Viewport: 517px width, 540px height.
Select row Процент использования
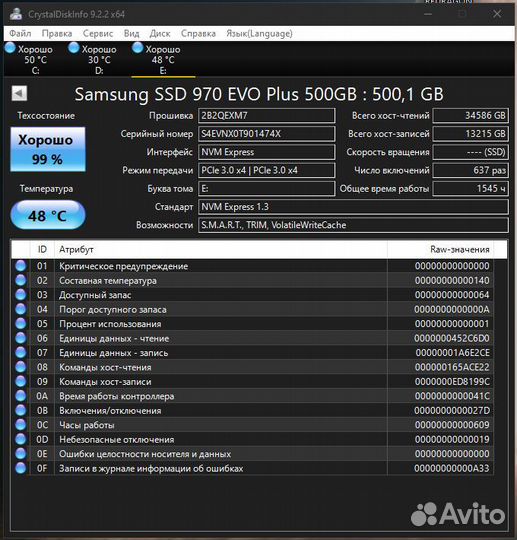[x=253, y=324]
